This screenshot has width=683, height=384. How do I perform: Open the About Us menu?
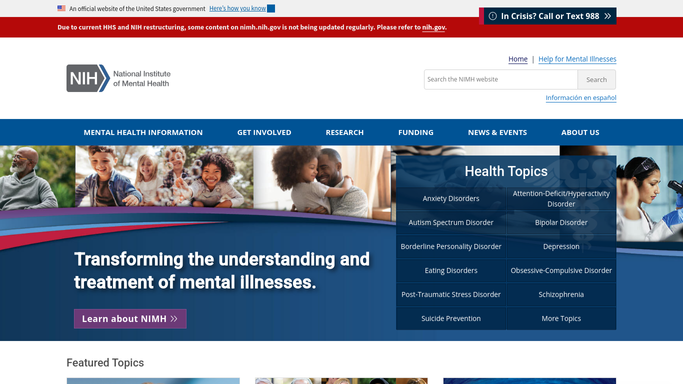click(580, 132)
